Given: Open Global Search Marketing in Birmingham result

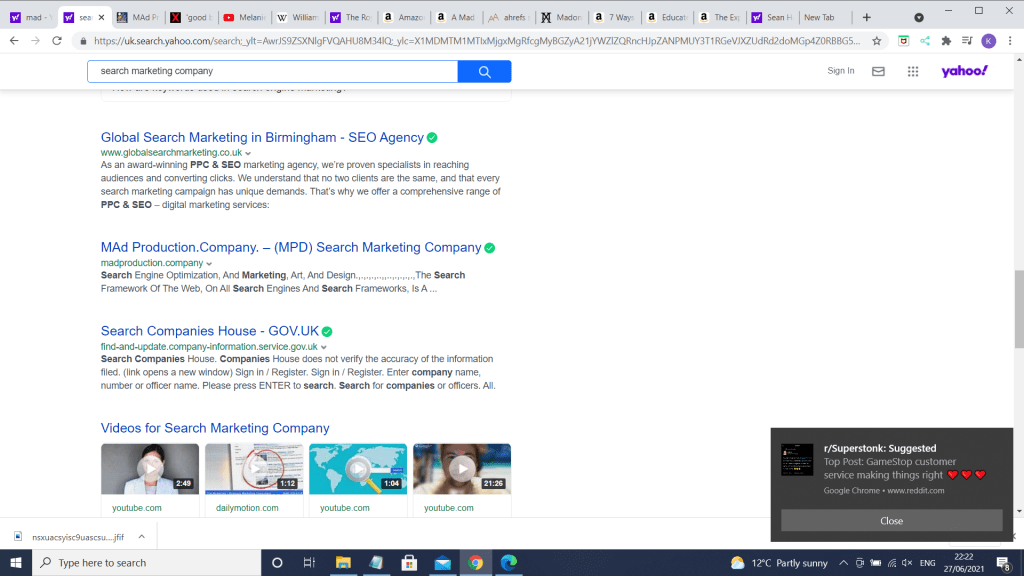Looking at the screenshot, I should (x=262, y=137).
